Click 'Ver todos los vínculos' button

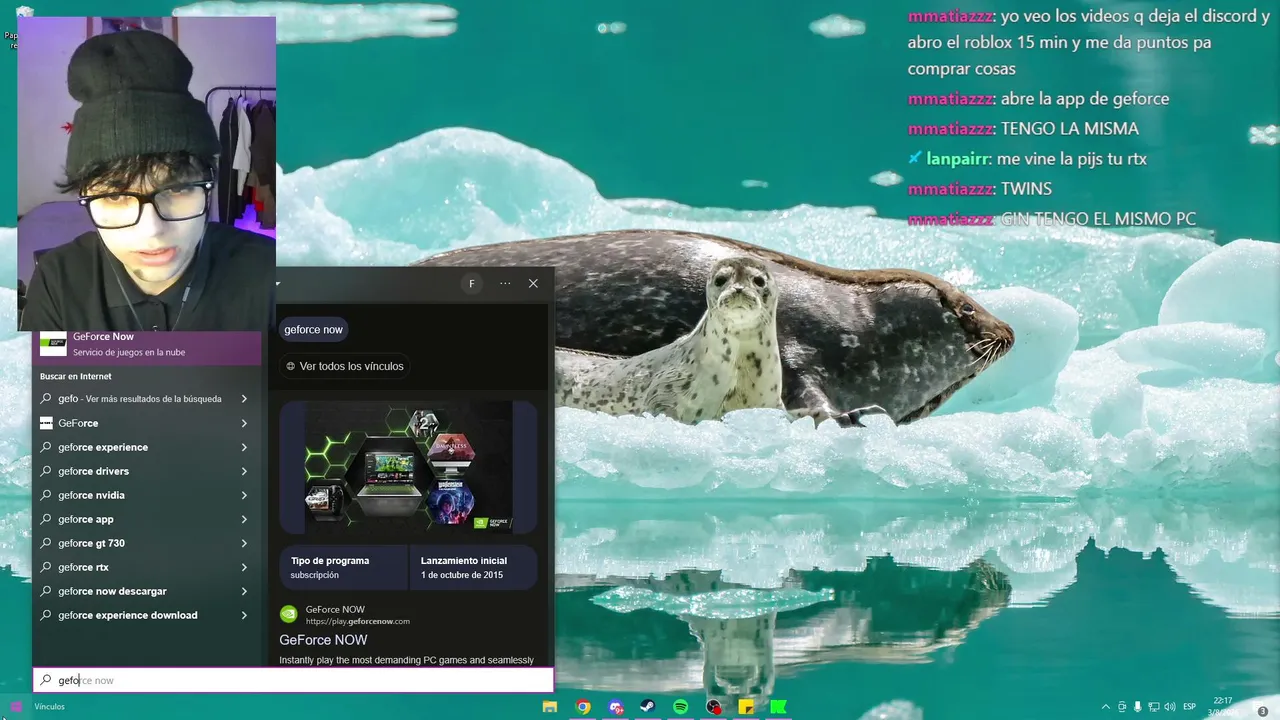[x=344, y=366]
